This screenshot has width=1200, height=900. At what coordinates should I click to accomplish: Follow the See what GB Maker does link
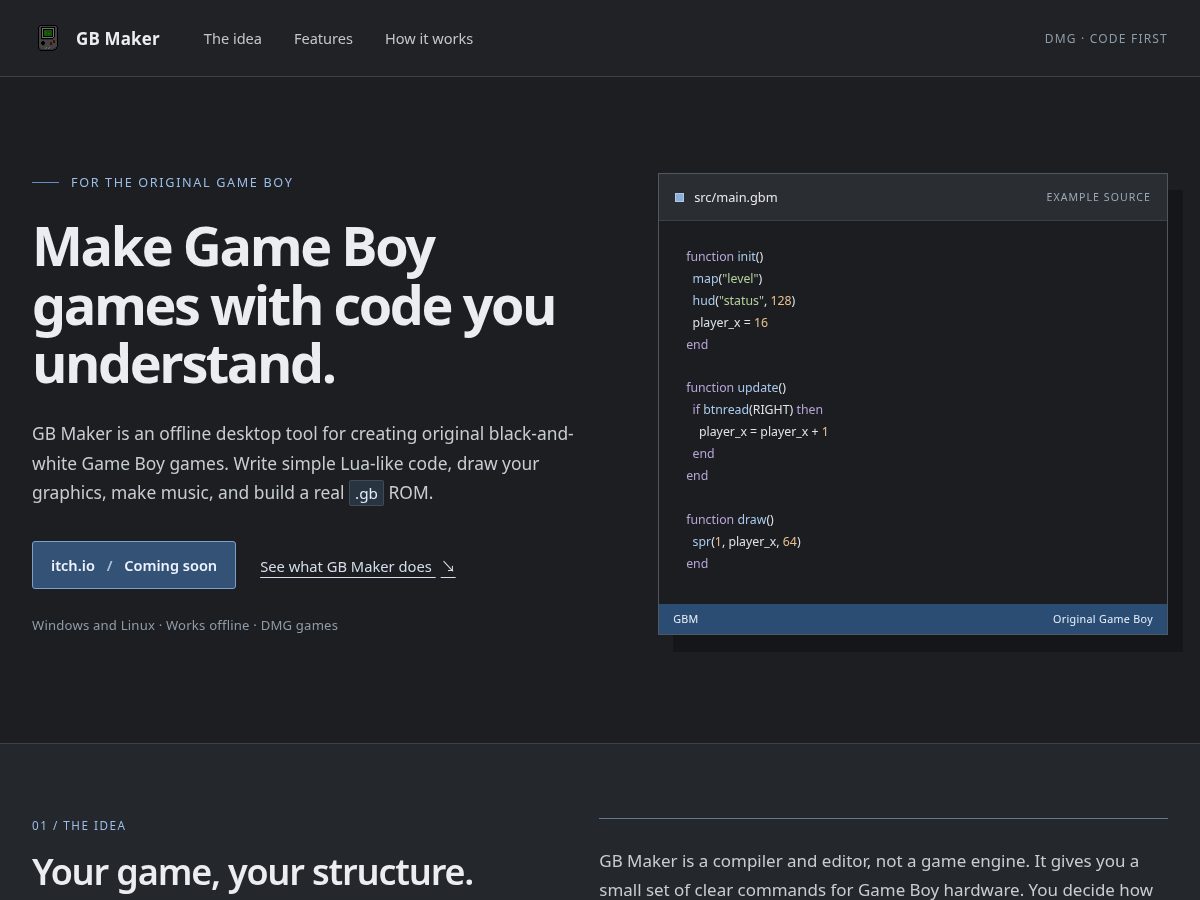[x=358, y=567]
